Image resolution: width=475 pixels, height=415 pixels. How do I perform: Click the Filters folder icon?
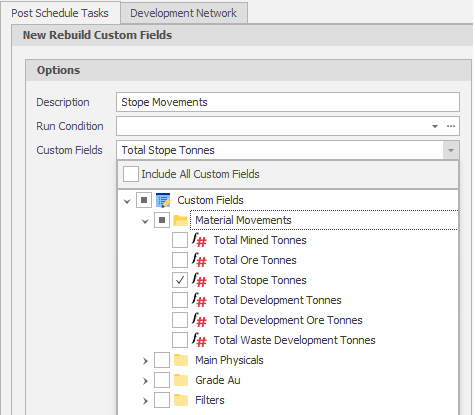[x=181, y=400]
